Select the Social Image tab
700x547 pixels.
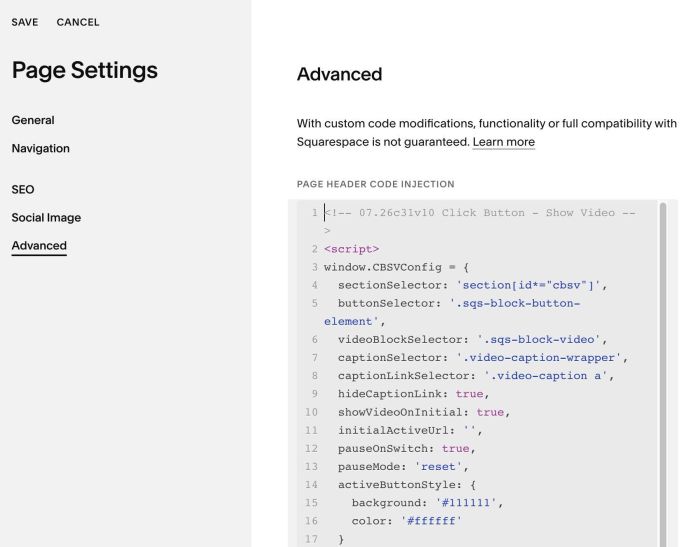[x=46, y=217]
